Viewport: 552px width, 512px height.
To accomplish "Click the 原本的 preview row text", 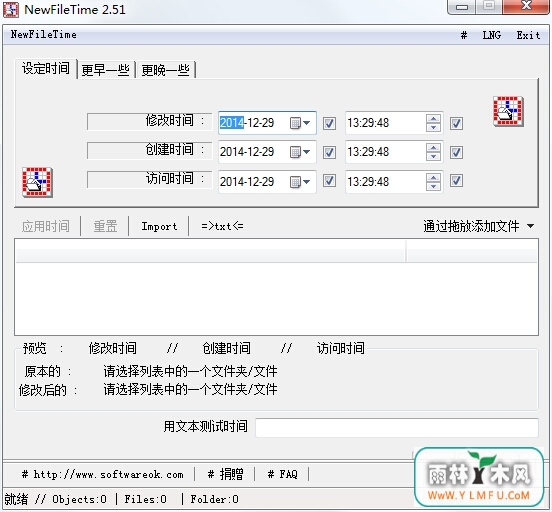I will (190, 371).
